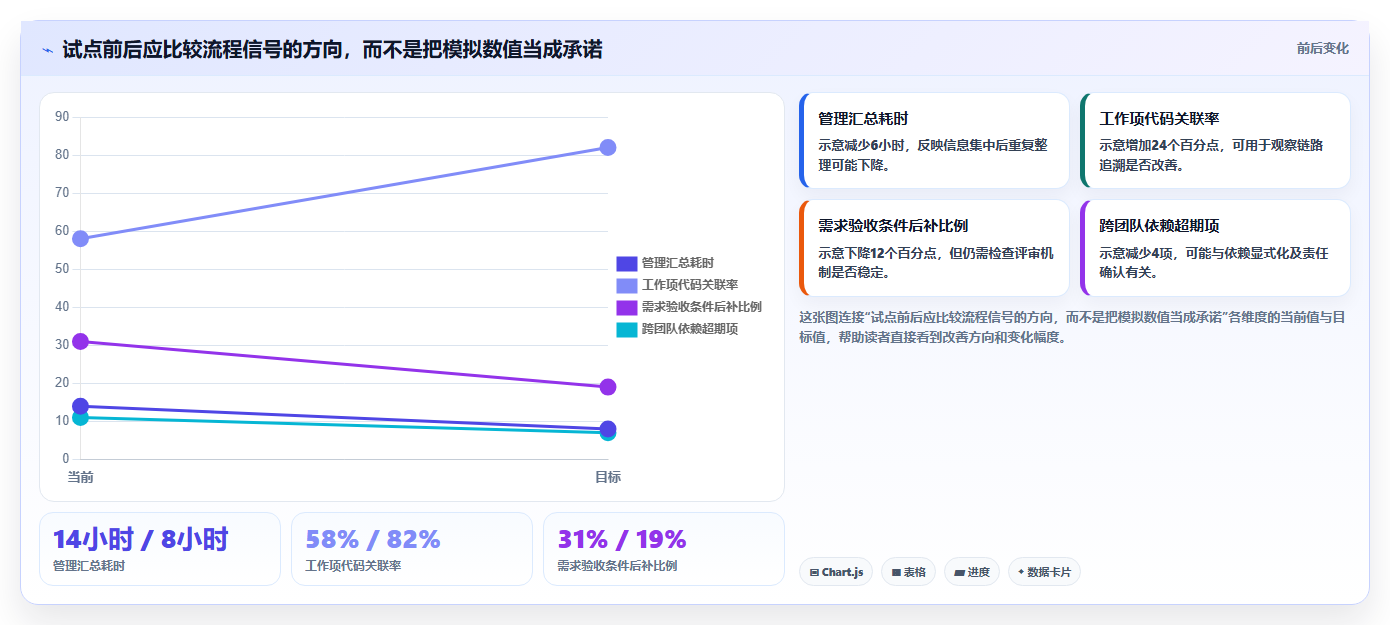Click the 进度 tag
Screen dimensions: 1390x625
coord(971,572)
